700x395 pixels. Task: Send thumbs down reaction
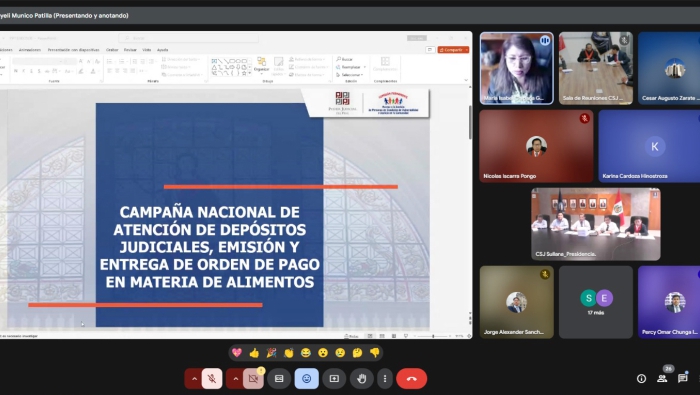tap(375, 353)
